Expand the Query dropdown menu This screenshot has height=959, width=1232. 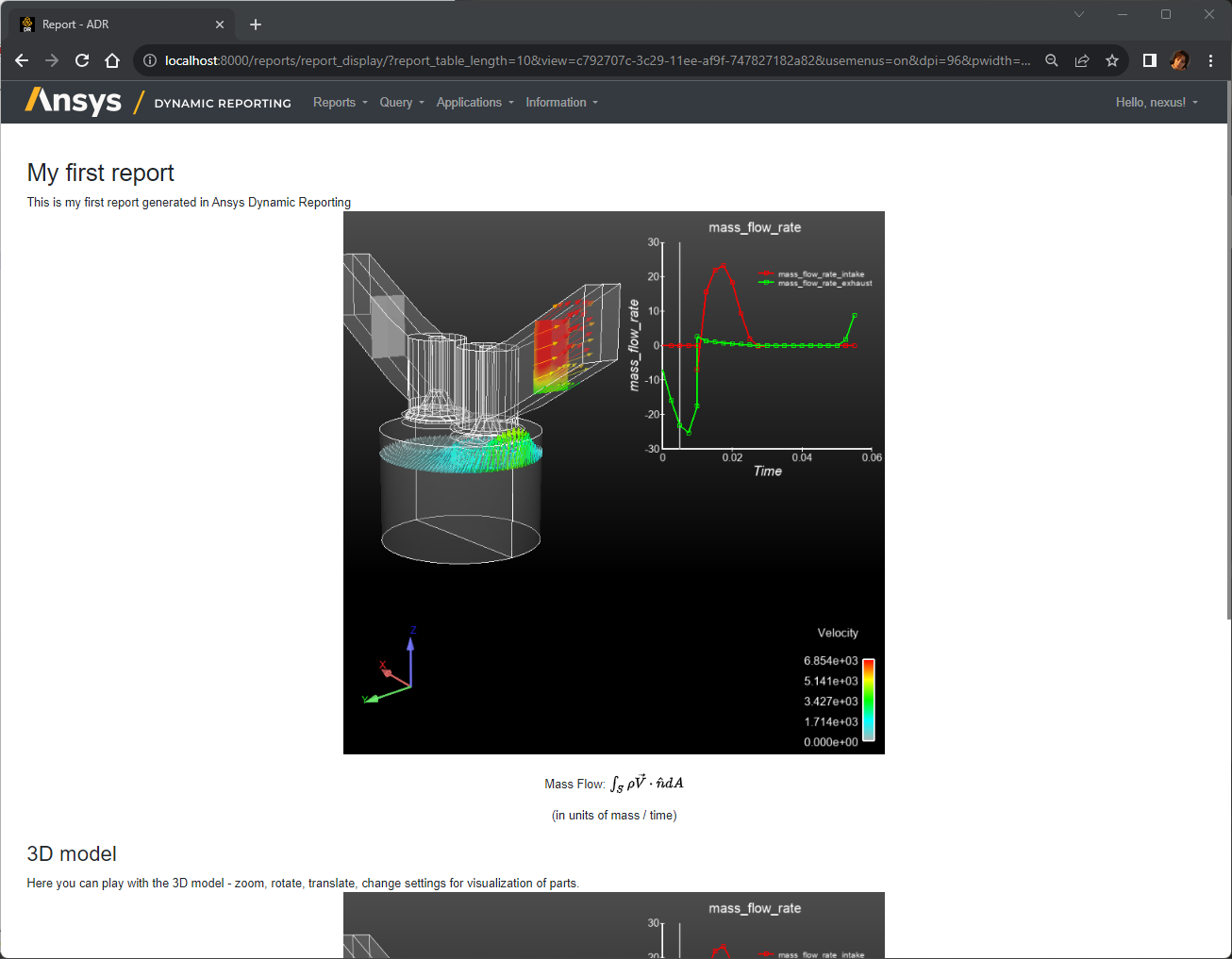tap(402, 103)
